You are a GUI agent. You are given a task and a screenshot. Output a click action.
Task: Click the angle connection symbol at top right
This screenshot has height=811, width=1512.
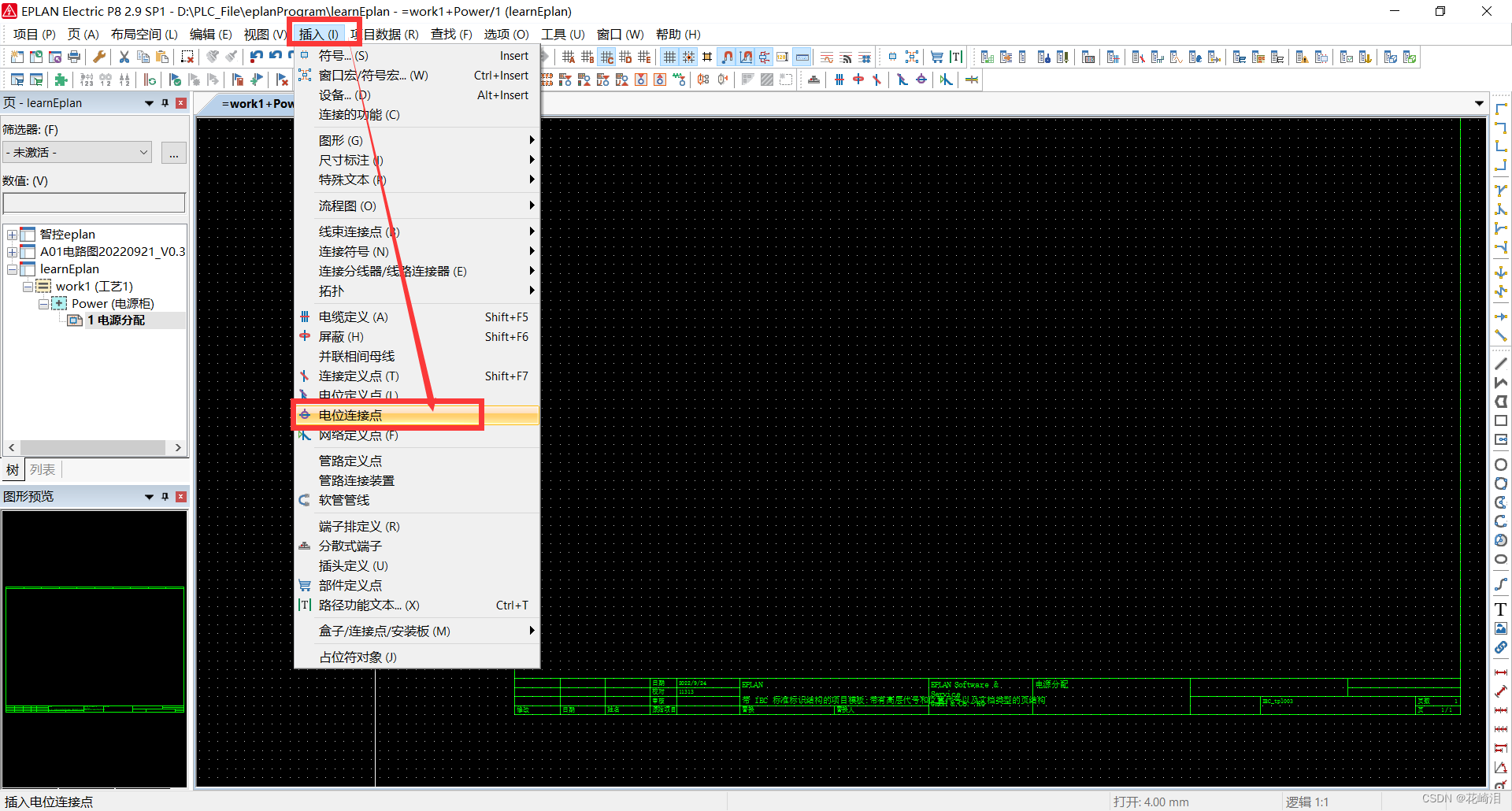click(1501, 109)
